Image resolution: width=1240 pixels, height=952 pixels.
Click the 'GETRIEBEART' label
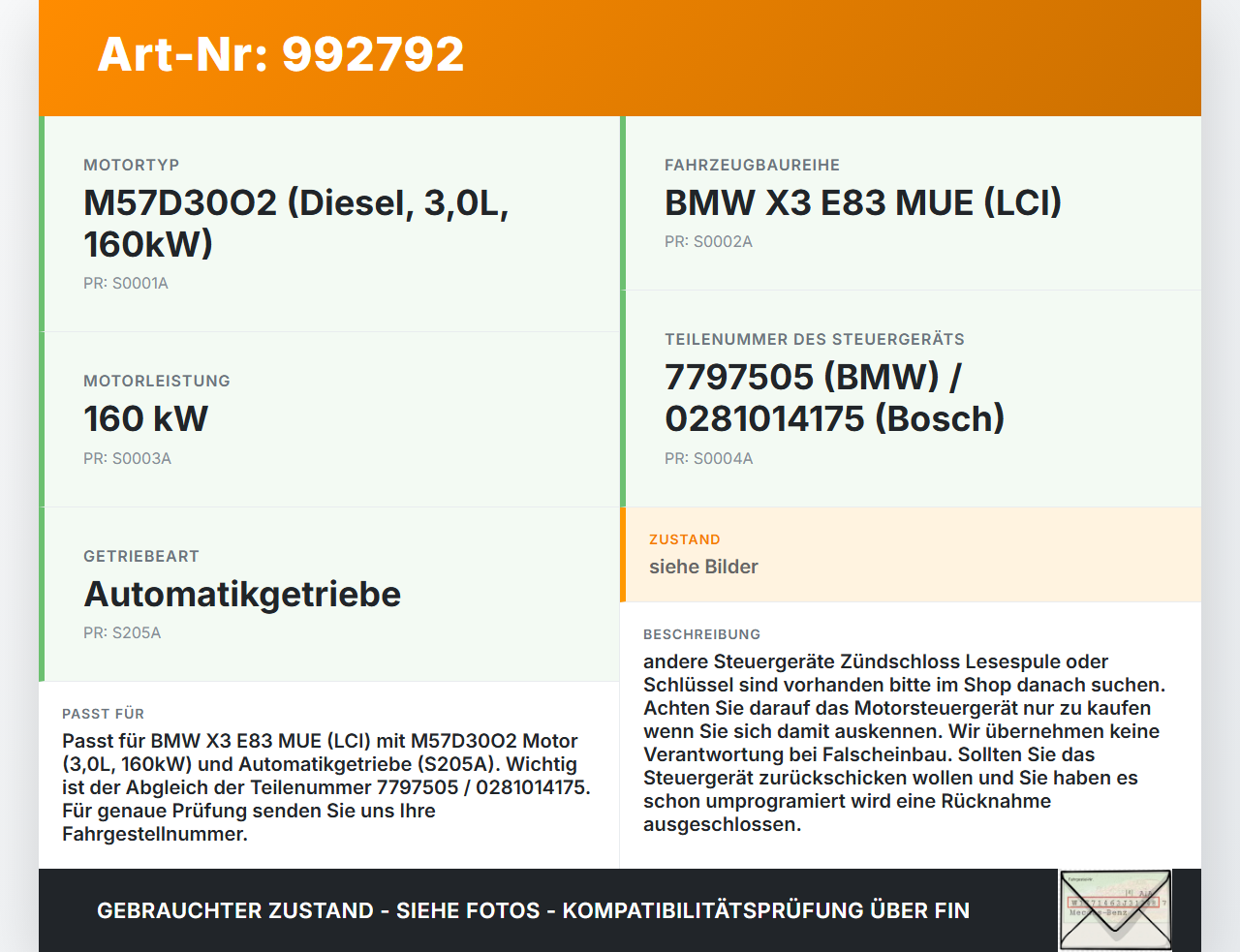pyautogui.click(x=141, y=556)
